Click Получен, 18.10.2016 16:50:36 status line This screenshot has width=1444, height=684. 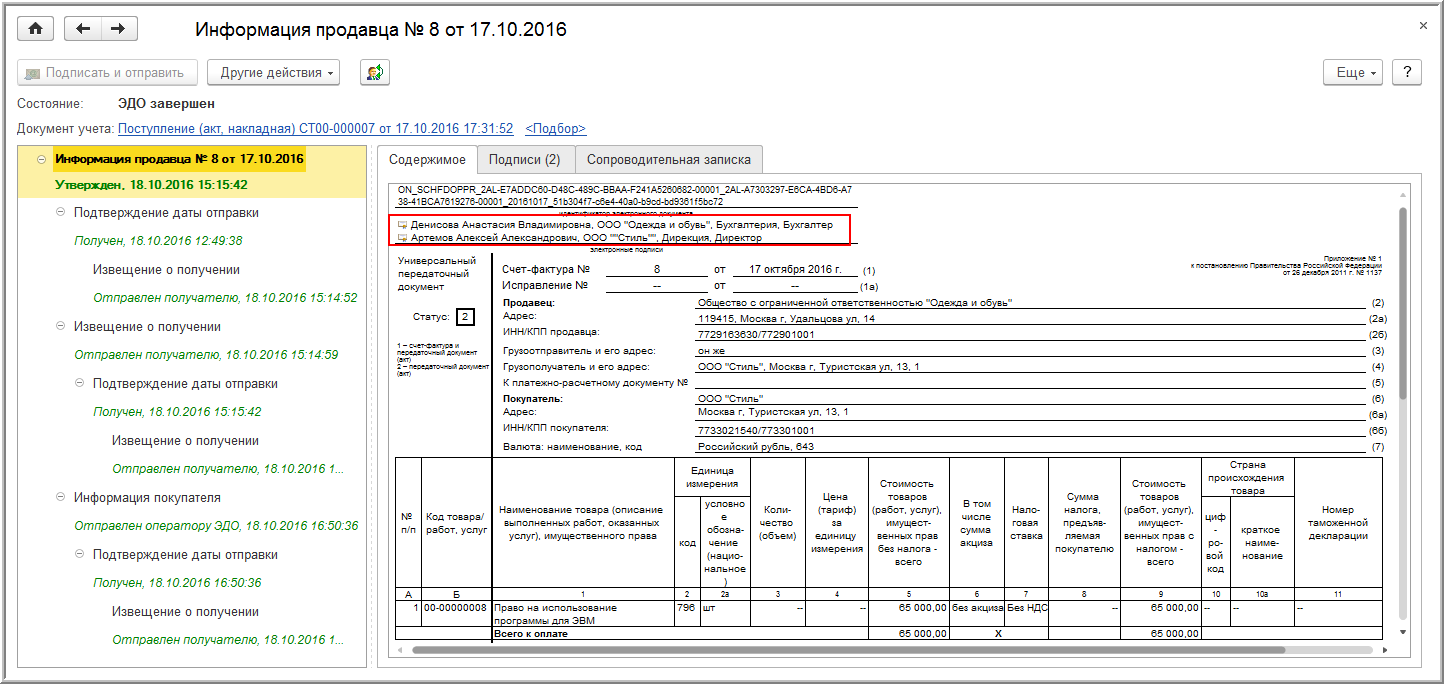tap(177, 583)
